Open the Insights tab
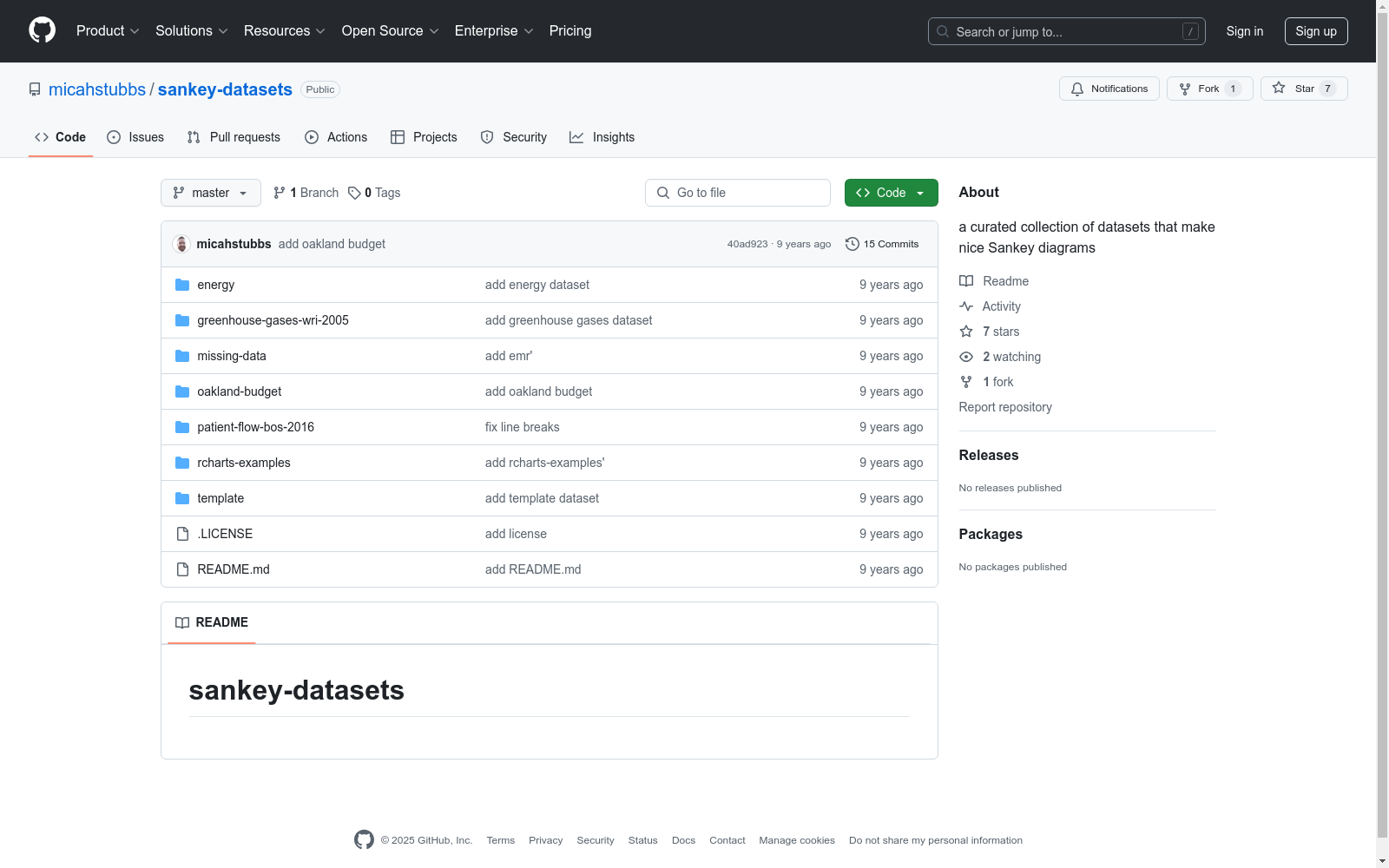 (602, 137)
